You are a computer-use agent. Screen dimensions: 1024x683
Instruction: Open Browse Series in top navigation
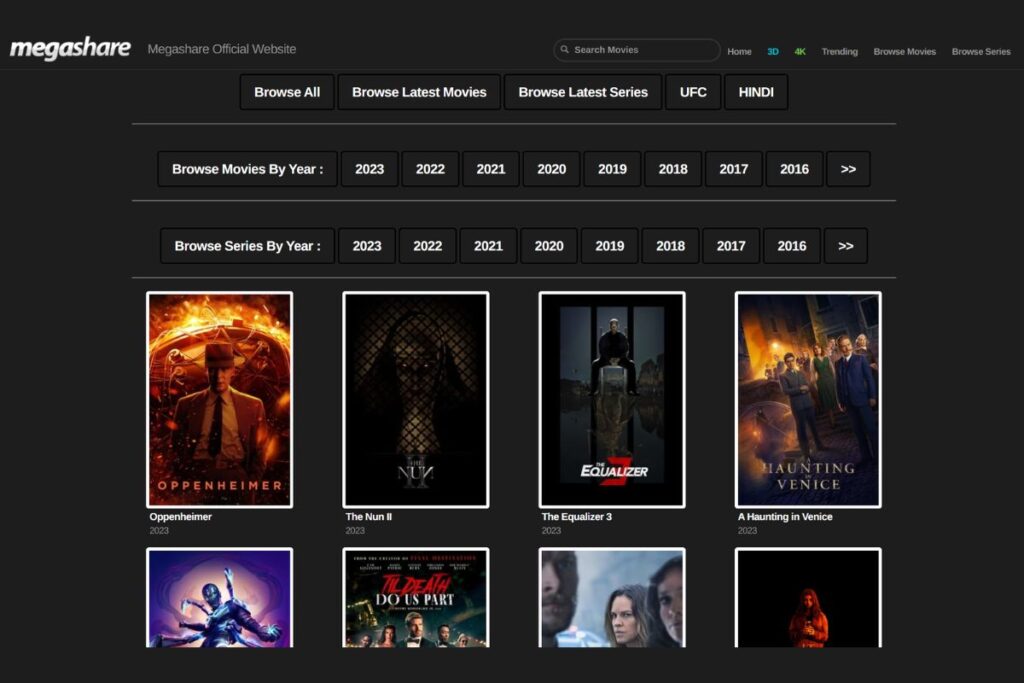[981, 52]
